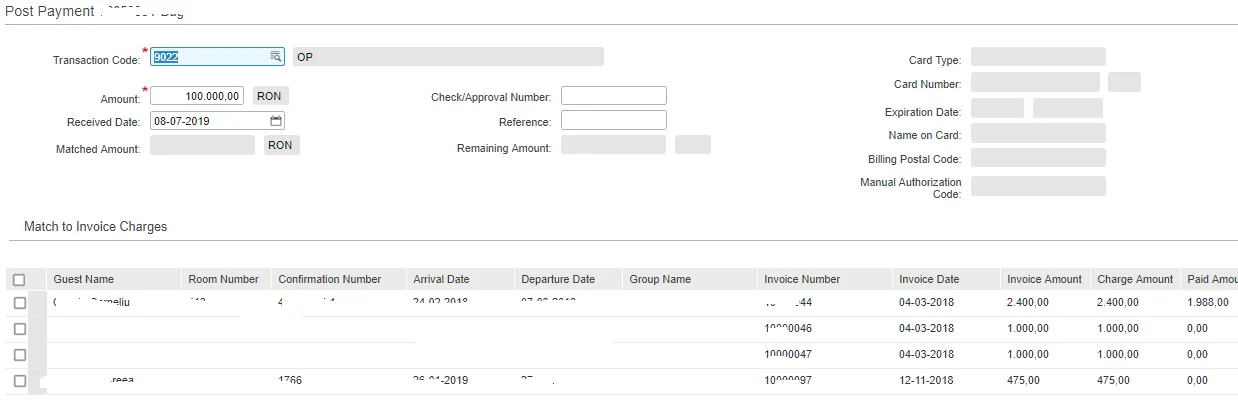Click the Check/Approval Number input
1238x408 pixels.
[613, 96]
